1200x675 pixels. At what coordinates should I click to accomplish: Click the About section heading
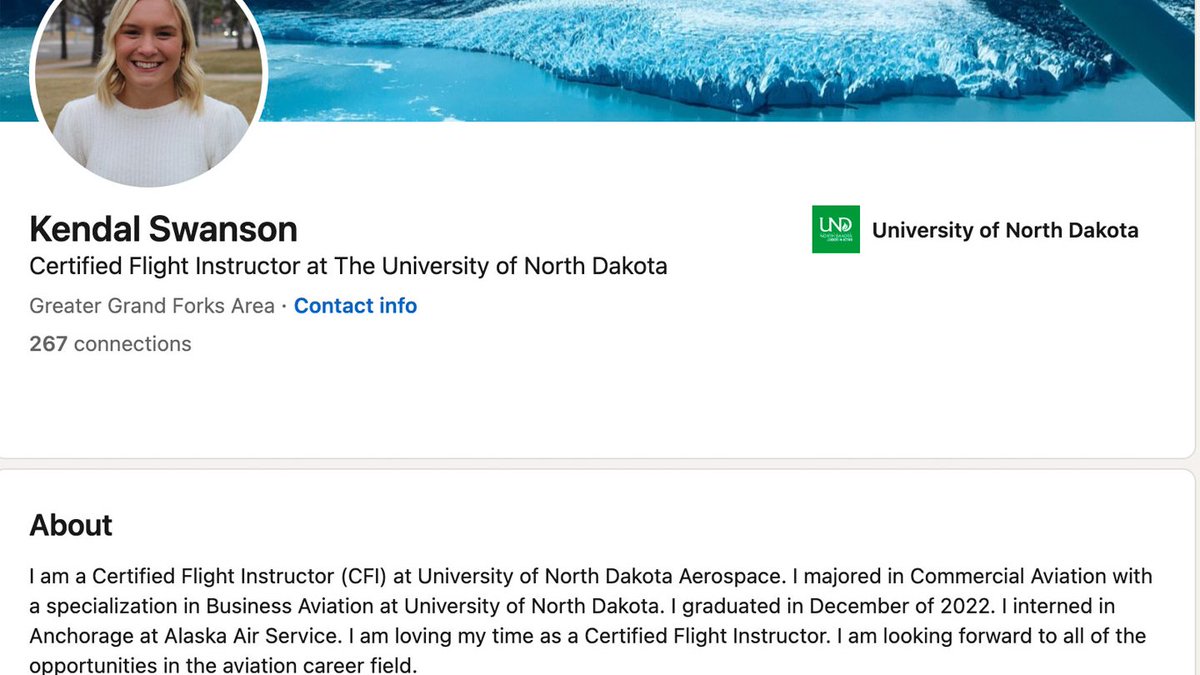(x=71, y=525)
